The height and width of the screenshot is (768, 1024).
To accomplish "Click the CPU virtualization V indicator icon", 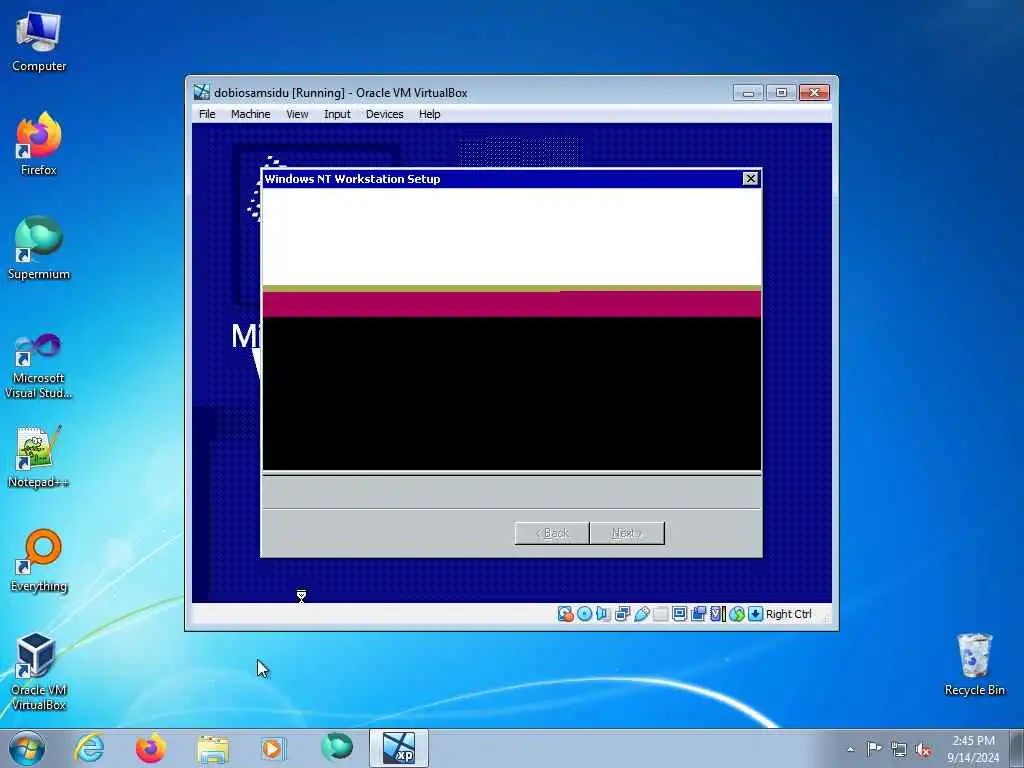I will (718, 614).
